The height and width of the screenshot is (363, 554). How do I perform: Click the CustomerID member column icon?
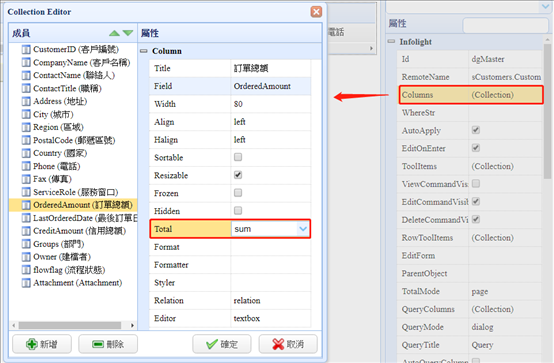point(26,49)
